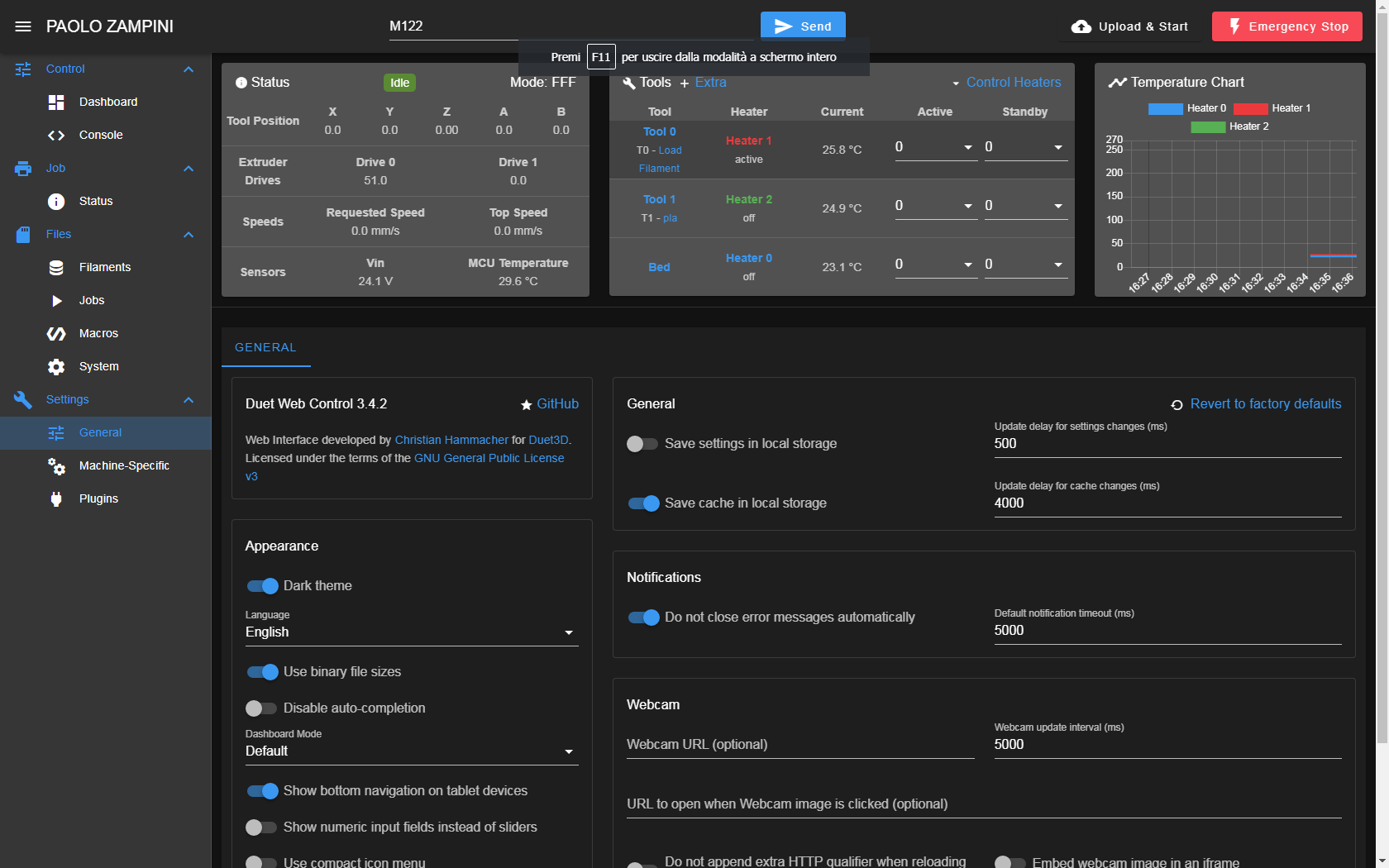The width and height of the screenshot is (1389, 868).
Task: Click the Upload & Start cloud icon
Action: [1081, 27]
